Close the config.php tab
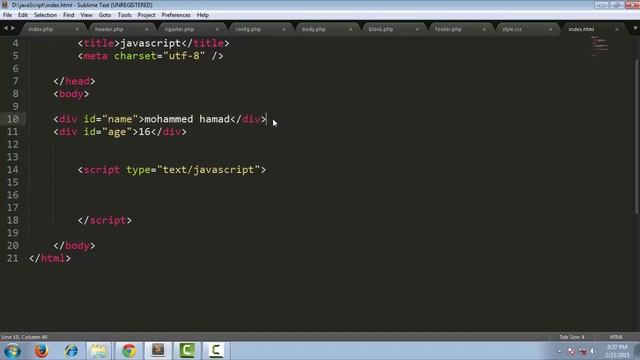The width and height of the screenshot is (640, 360). click(x=284, y=29)
